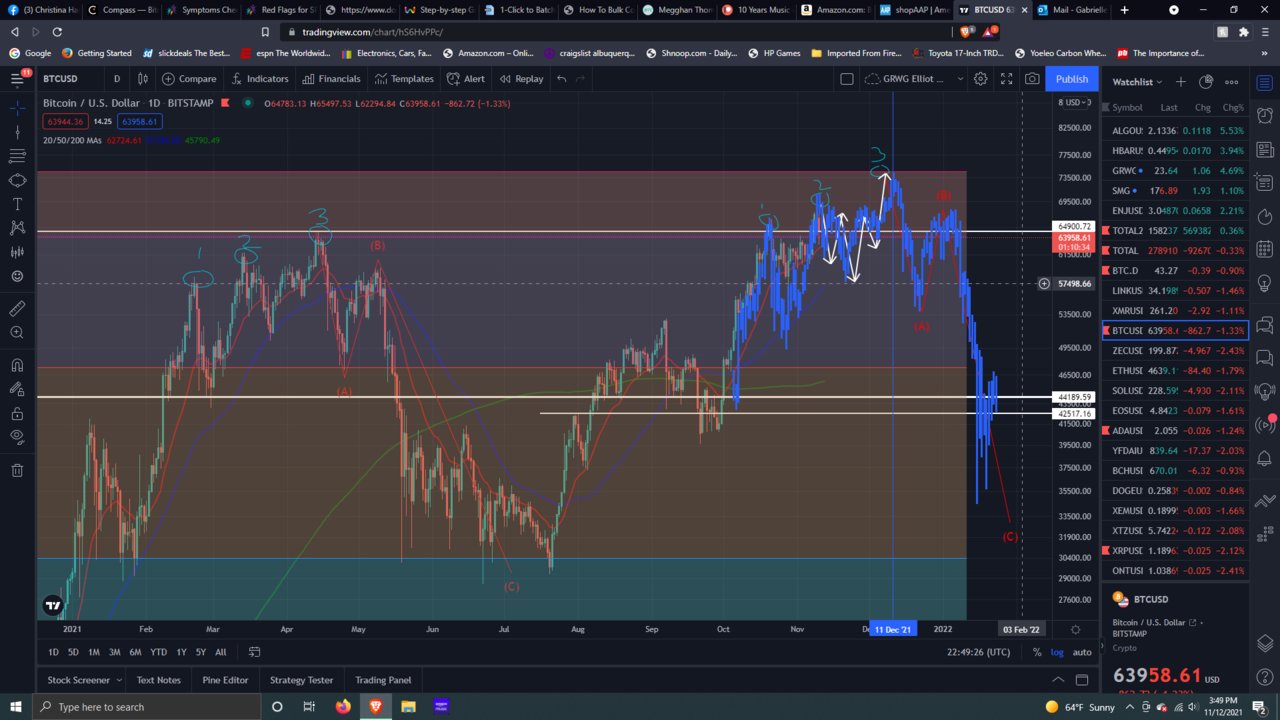Viewport: 1280px width, 720px height.
Task: Take a snapshot with camera icon
Action: point(1032,79)
